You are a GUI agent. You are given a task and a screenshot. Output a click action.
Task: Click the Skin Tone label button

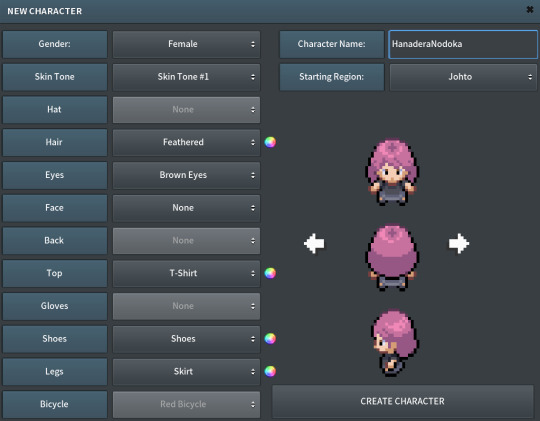[55, 77]
